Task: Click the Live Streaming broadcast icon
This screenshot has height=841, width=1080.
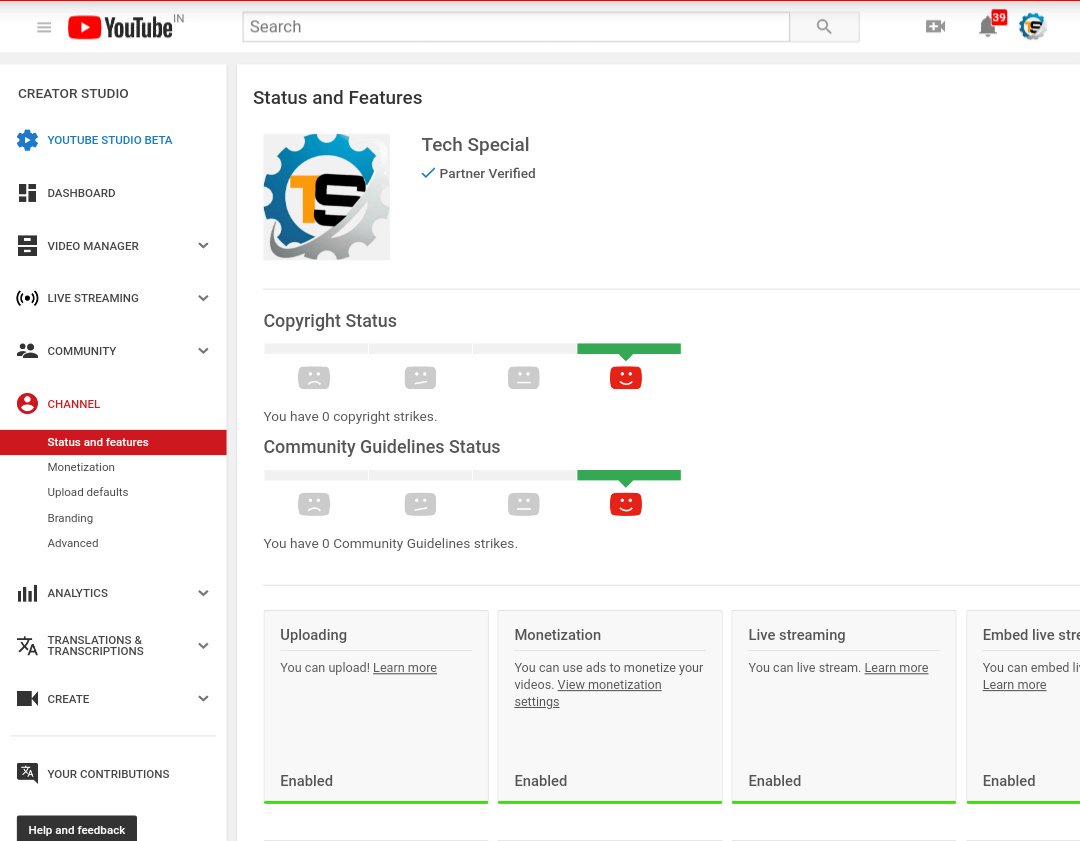Action: pyautogui.click(x=28, y=298)
